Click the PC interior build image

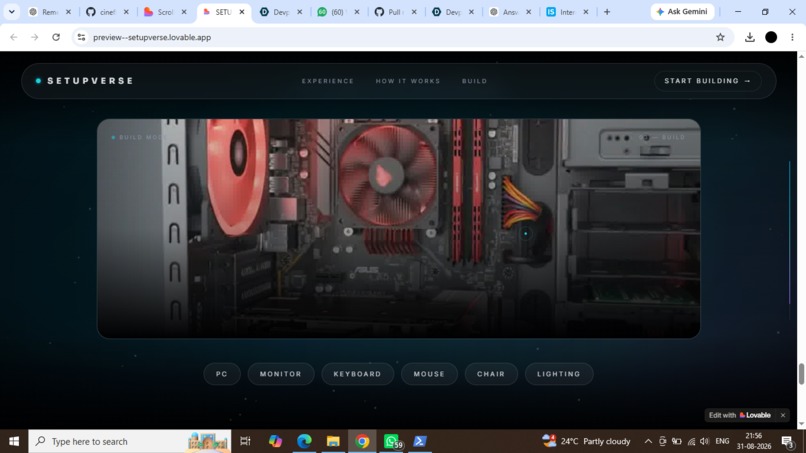tap(398, 228)
